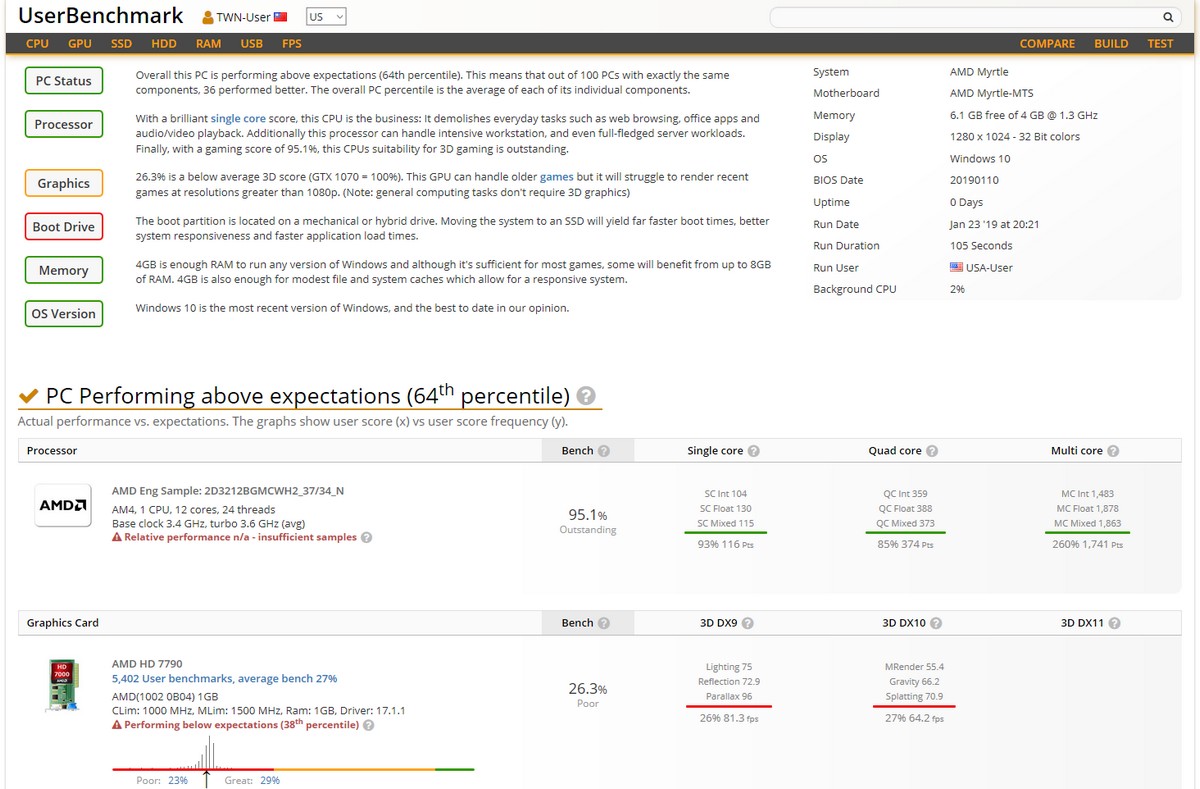Viewport: 1200px width, 789px height.
Task: Click the Memory button
Action: tap(64, 270)
